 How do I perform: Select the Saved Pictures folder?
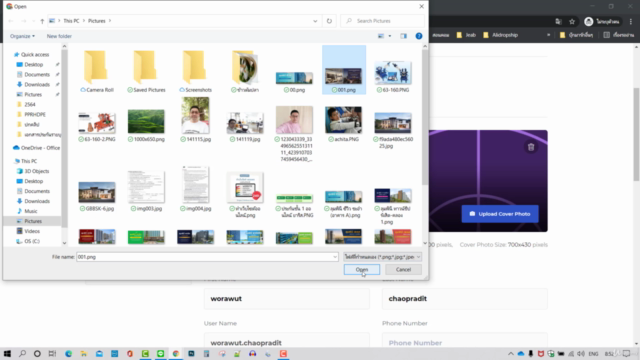pos(146,71)
